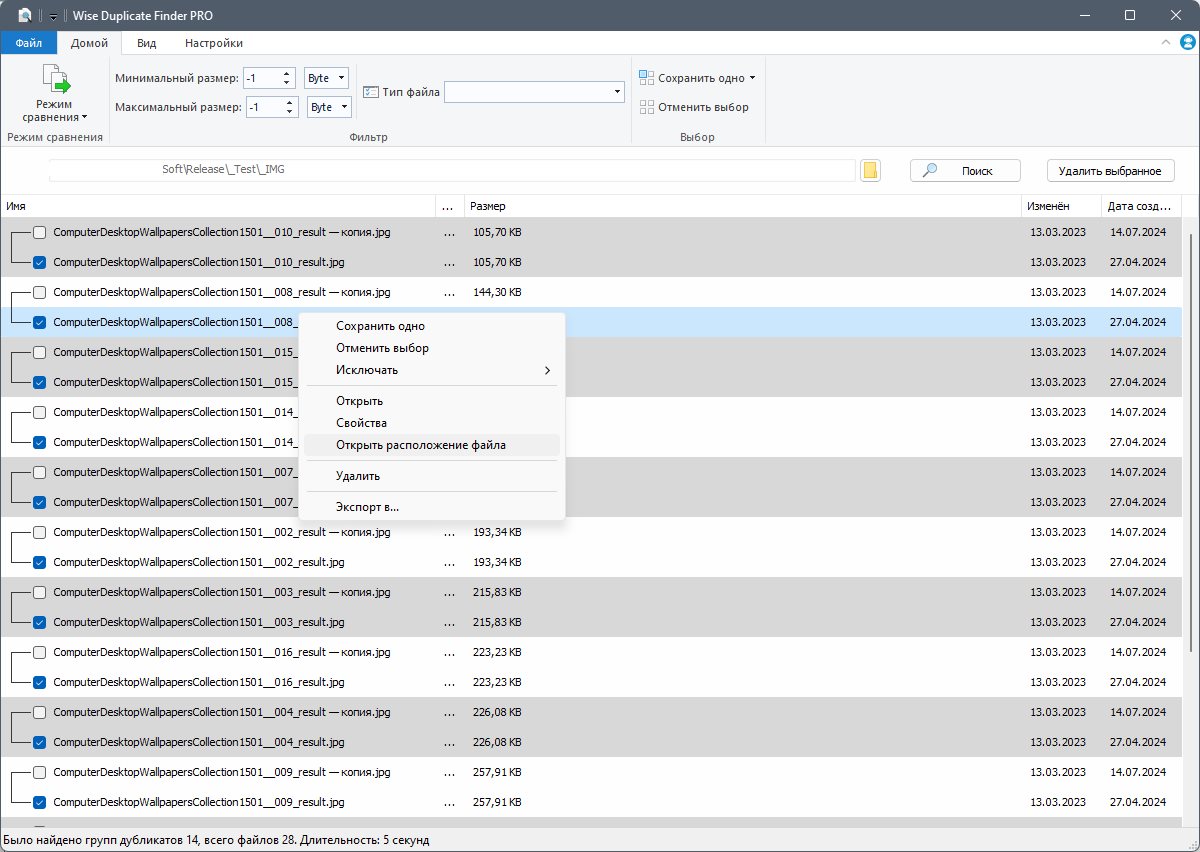The width and height of the screenshot is (1200, 852).
Task: Choose Открыть расположение файла menu entry
Action: click(x=433, y=445)
